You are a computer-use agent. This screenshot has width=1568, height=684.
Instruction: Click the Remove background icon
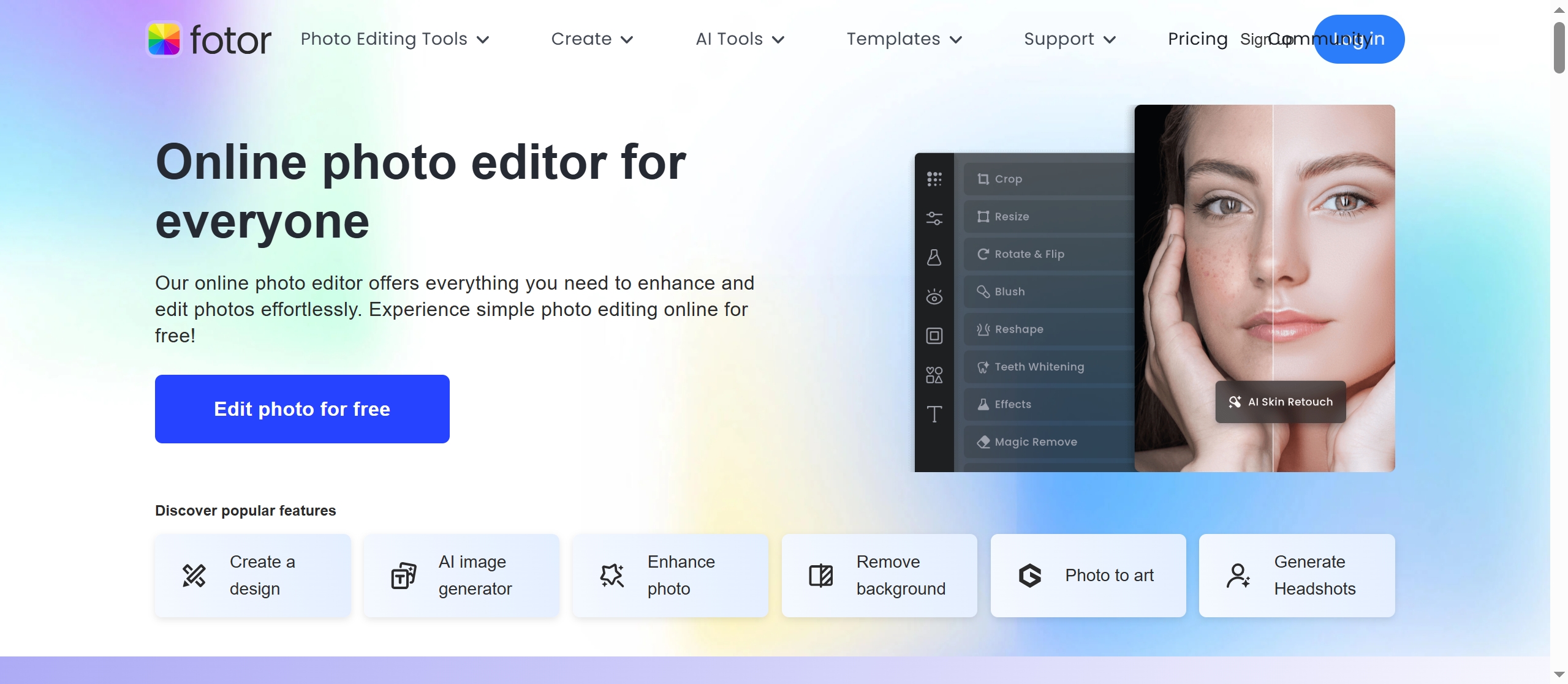point(820,576)
